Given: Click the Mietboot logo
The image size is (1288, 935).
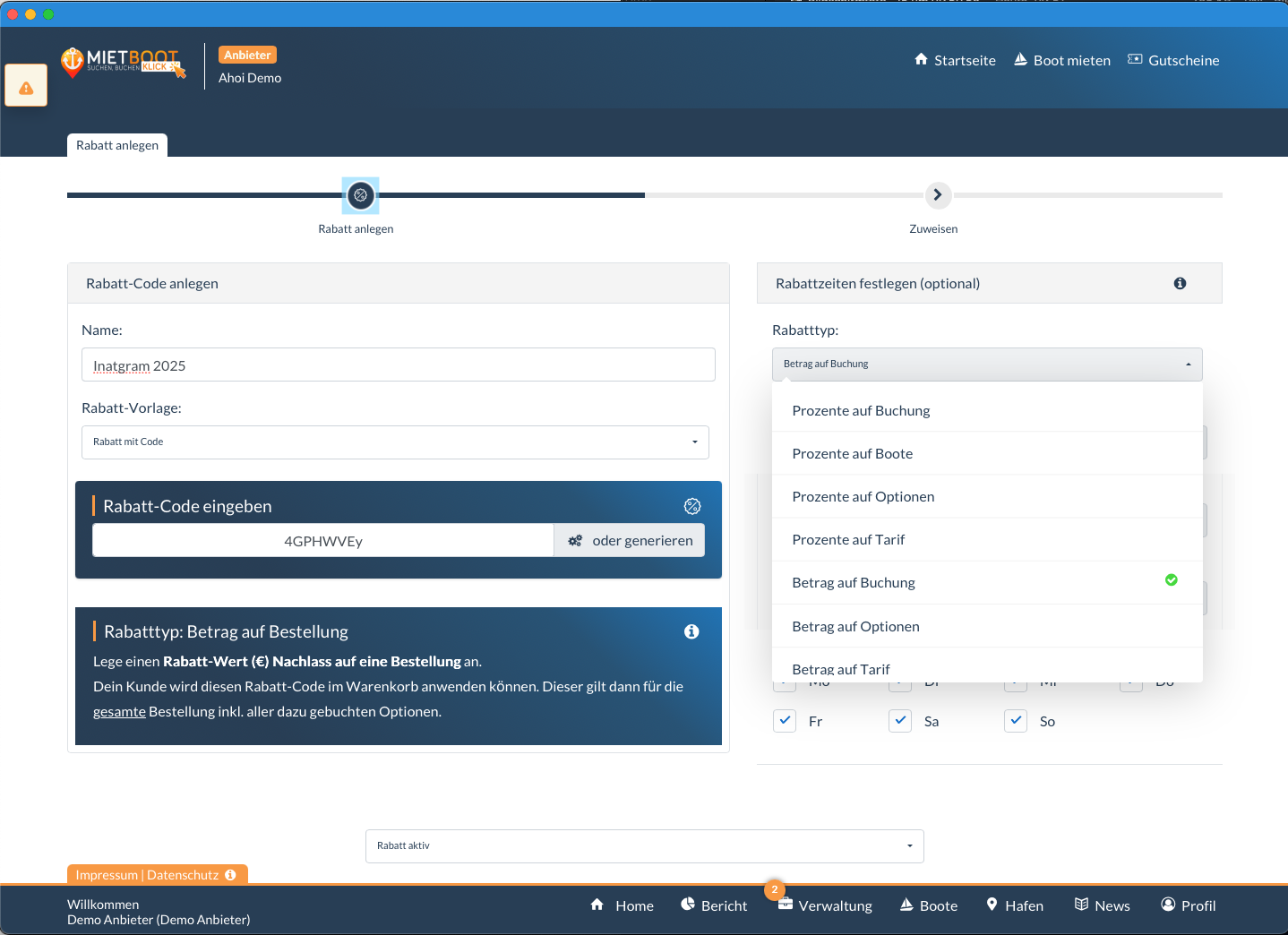Looking at the screenshot, I should coord(123,63).
